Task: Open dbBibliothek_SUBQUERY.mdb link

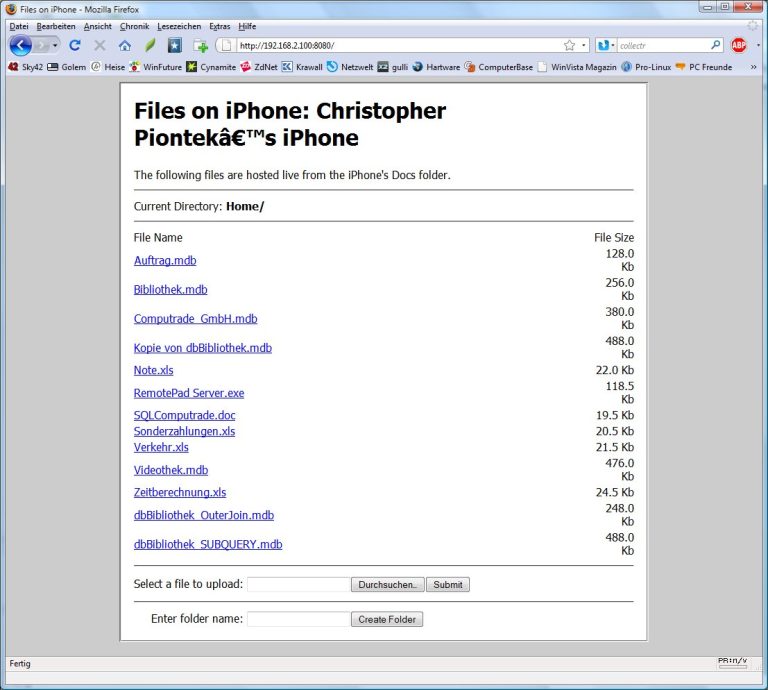Action: click(208, 544)
